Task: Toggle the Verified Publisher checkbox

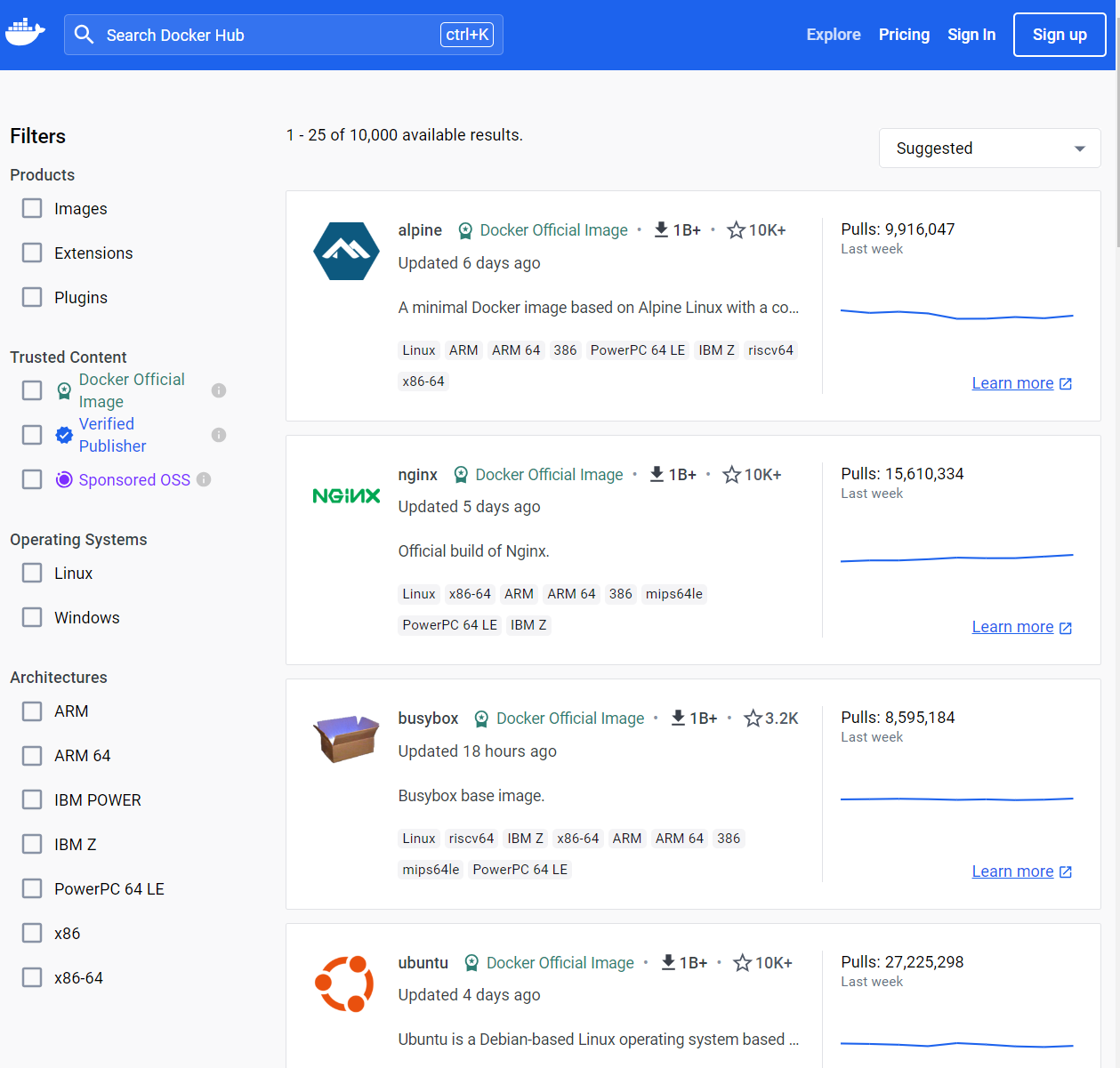Action: click(32, 435)
